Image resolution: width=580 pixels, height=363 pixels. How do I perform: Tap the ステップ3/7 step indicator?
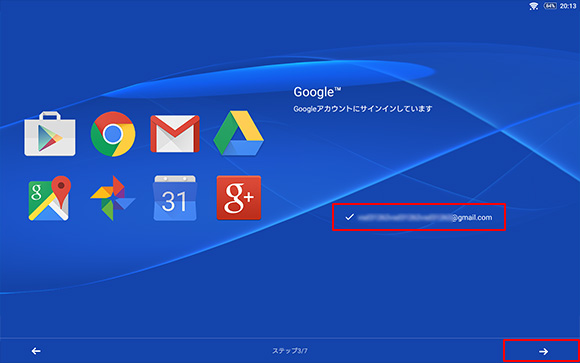point(290,351)
